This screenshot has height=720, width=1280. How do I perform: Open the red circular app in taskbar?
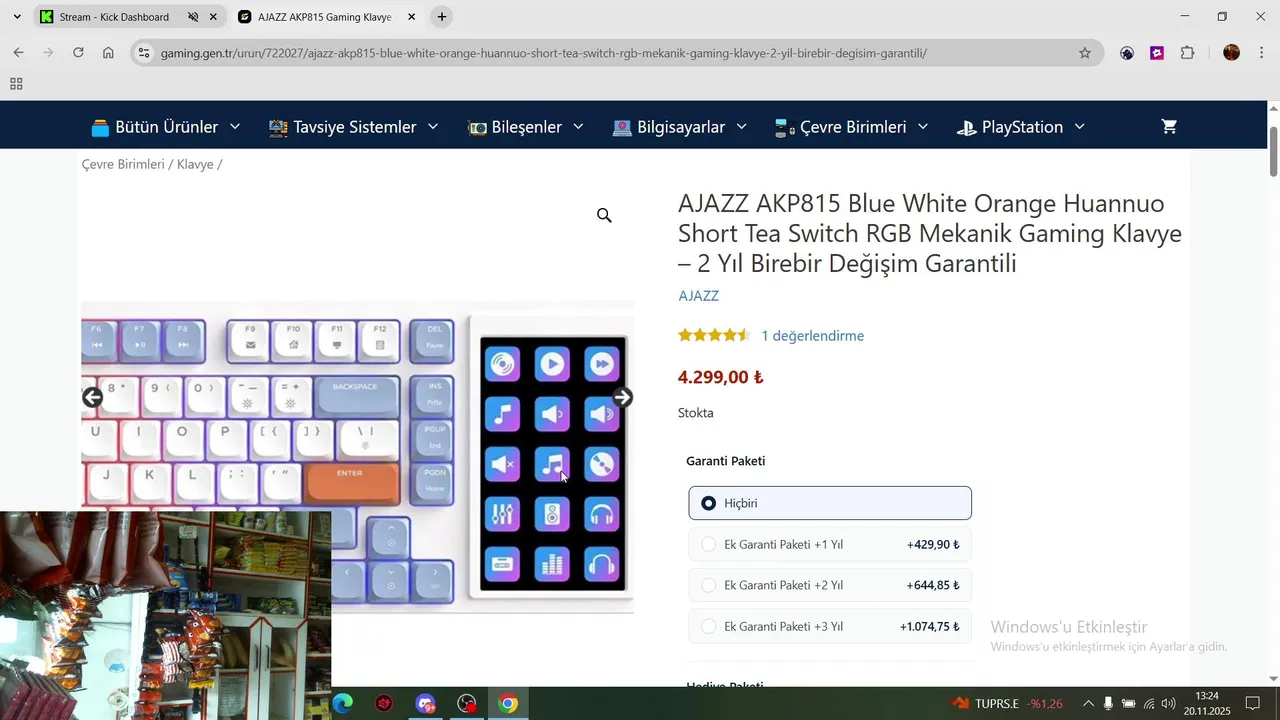pyautogui.click(x=384, y=704)
